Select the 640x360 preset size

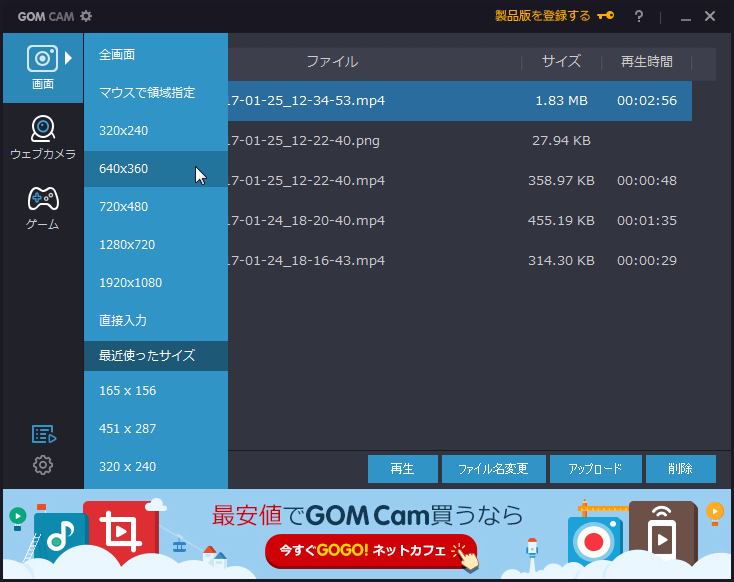(x=156, y=169)
